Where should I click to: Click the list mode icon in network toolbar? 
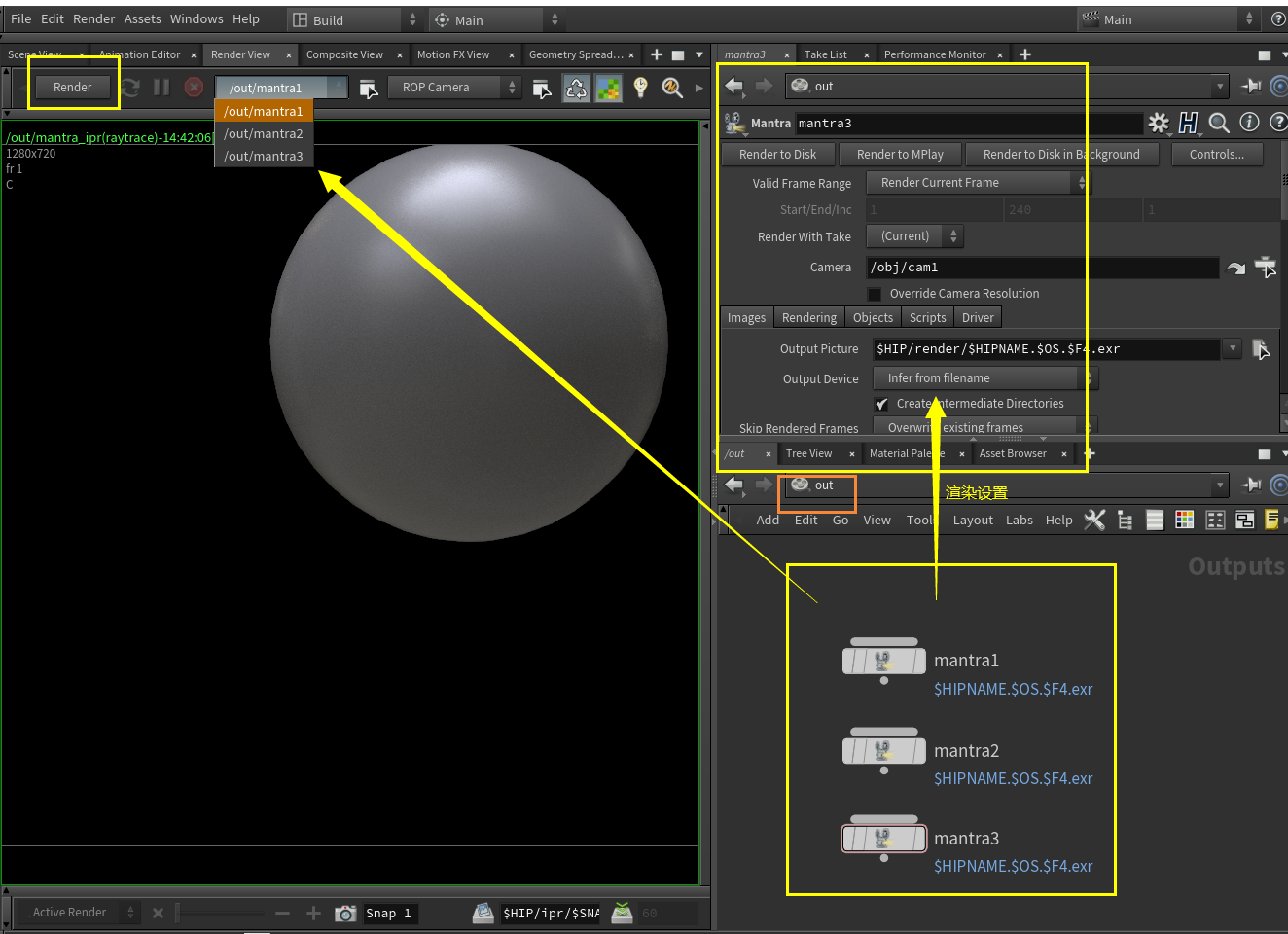(1155, 521)
